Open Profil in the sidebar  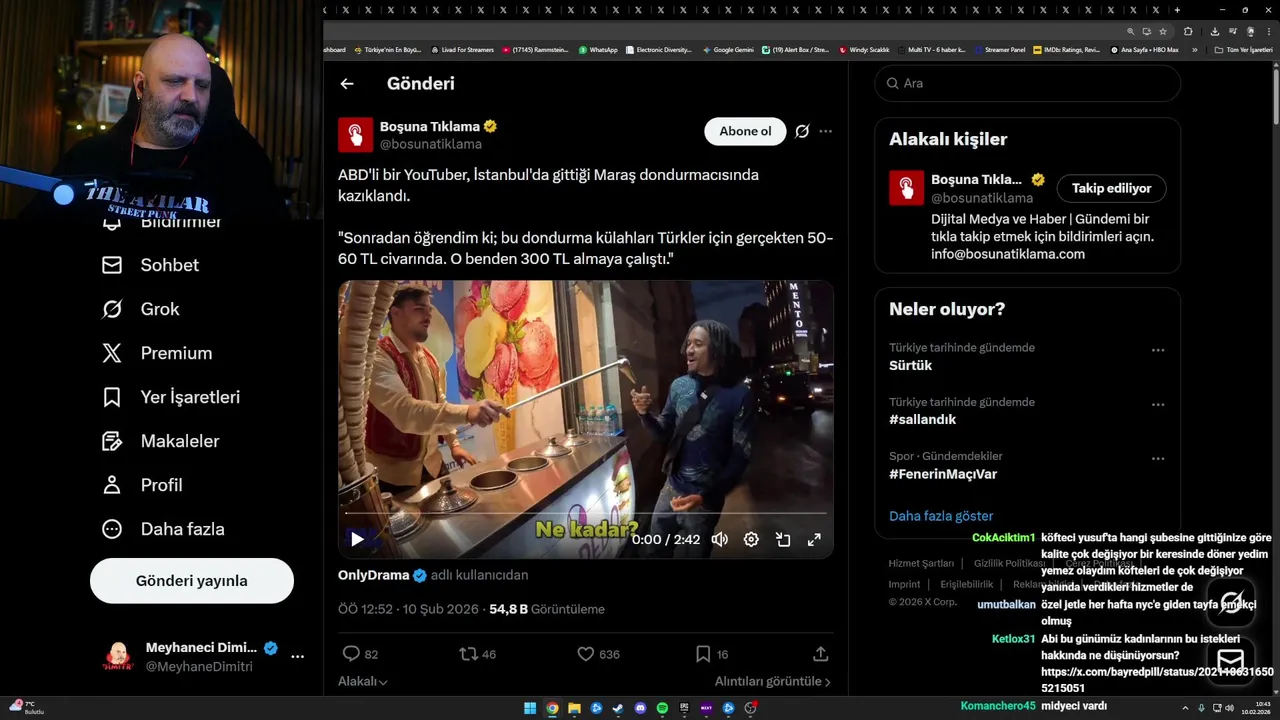(x=142, y=485)
